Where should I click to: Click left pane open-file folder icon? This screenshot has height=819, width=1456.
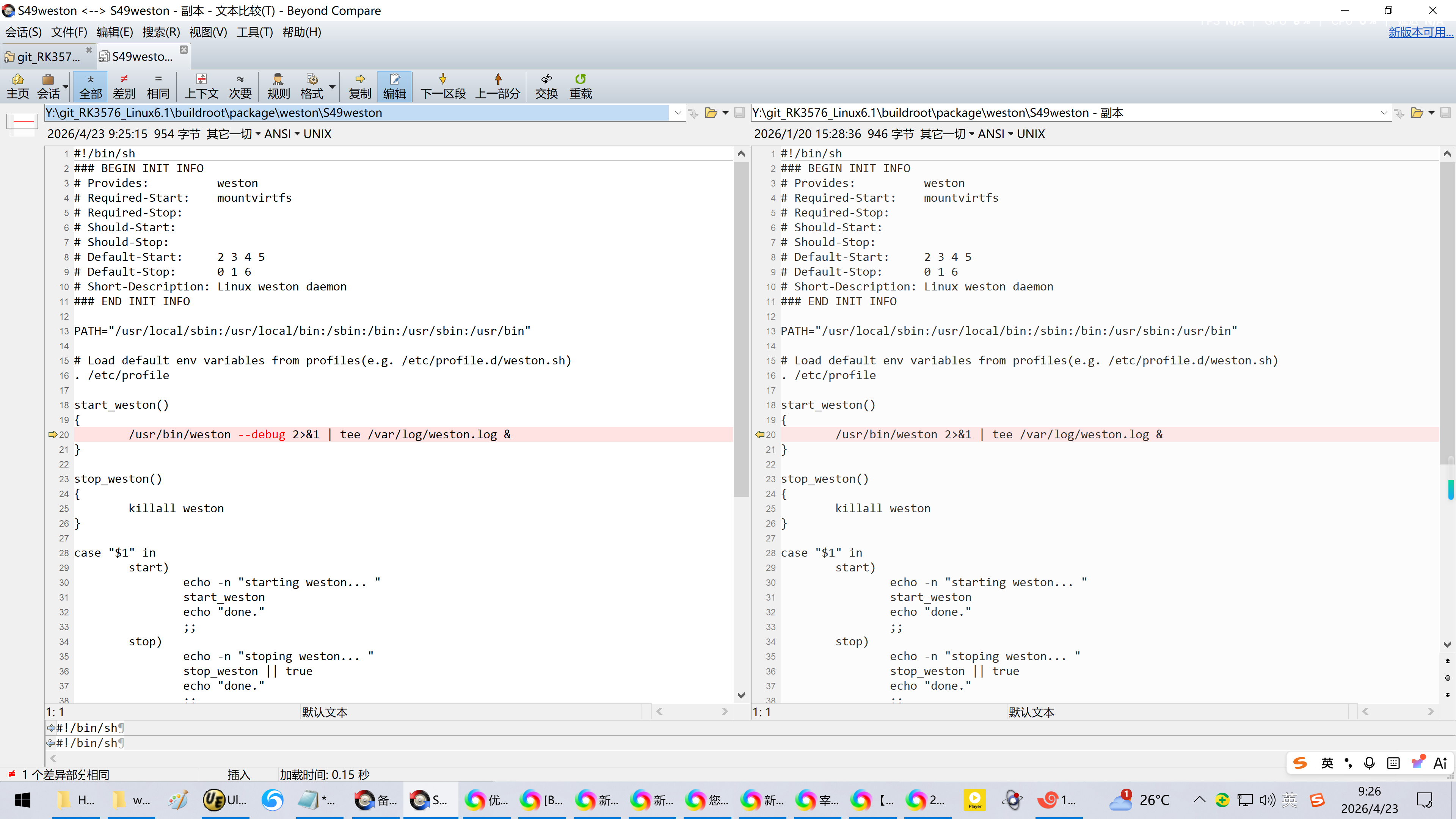tap(711, 113)
